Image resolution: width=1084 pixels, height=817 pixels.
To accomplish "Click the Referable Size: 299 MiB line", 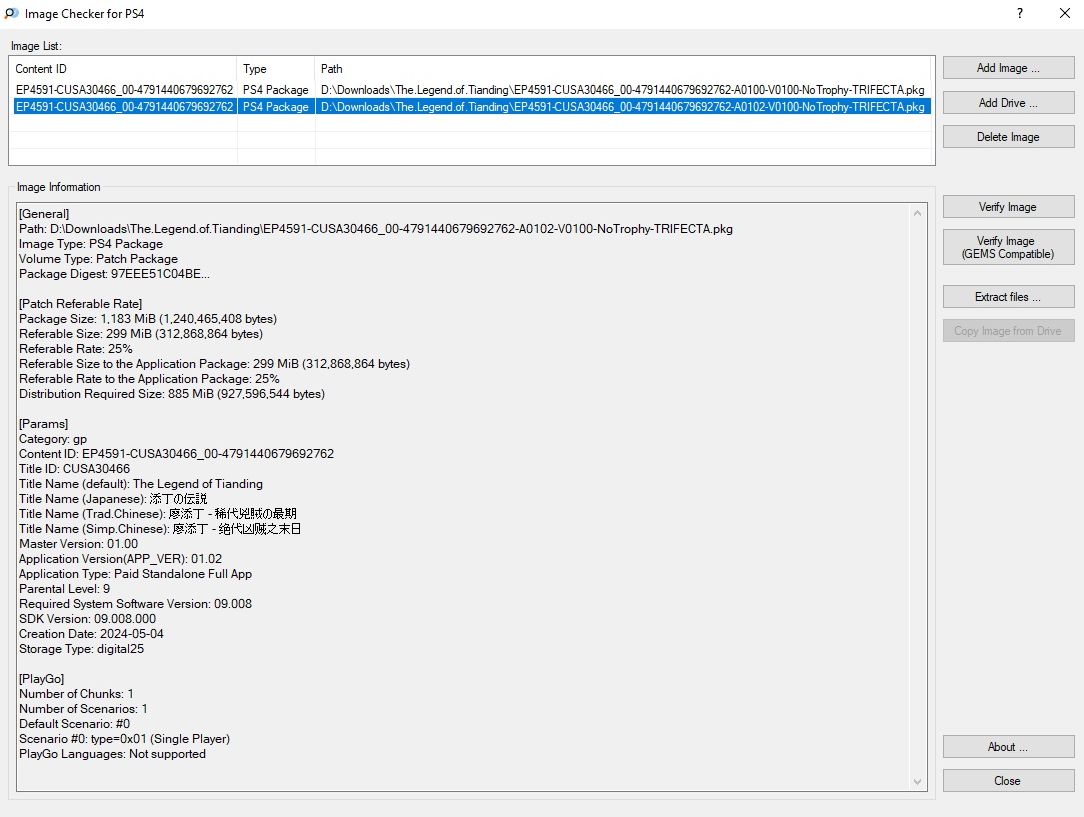I will click(x=141, y=334).
